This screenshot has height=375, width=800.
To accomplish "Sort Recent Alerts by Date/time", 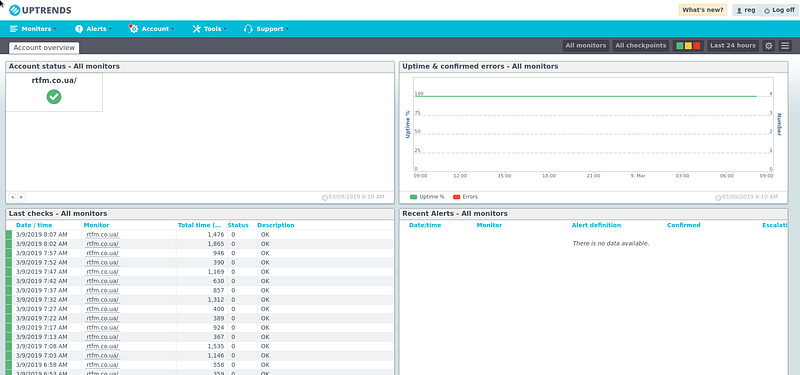I will pos(425,225).
